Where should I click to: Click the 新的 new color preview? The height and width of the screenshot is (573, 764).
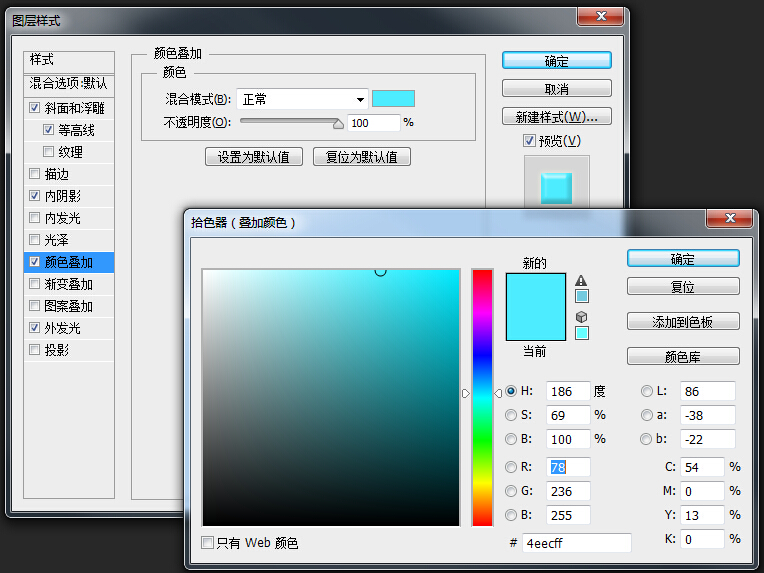tap(535, 290)
